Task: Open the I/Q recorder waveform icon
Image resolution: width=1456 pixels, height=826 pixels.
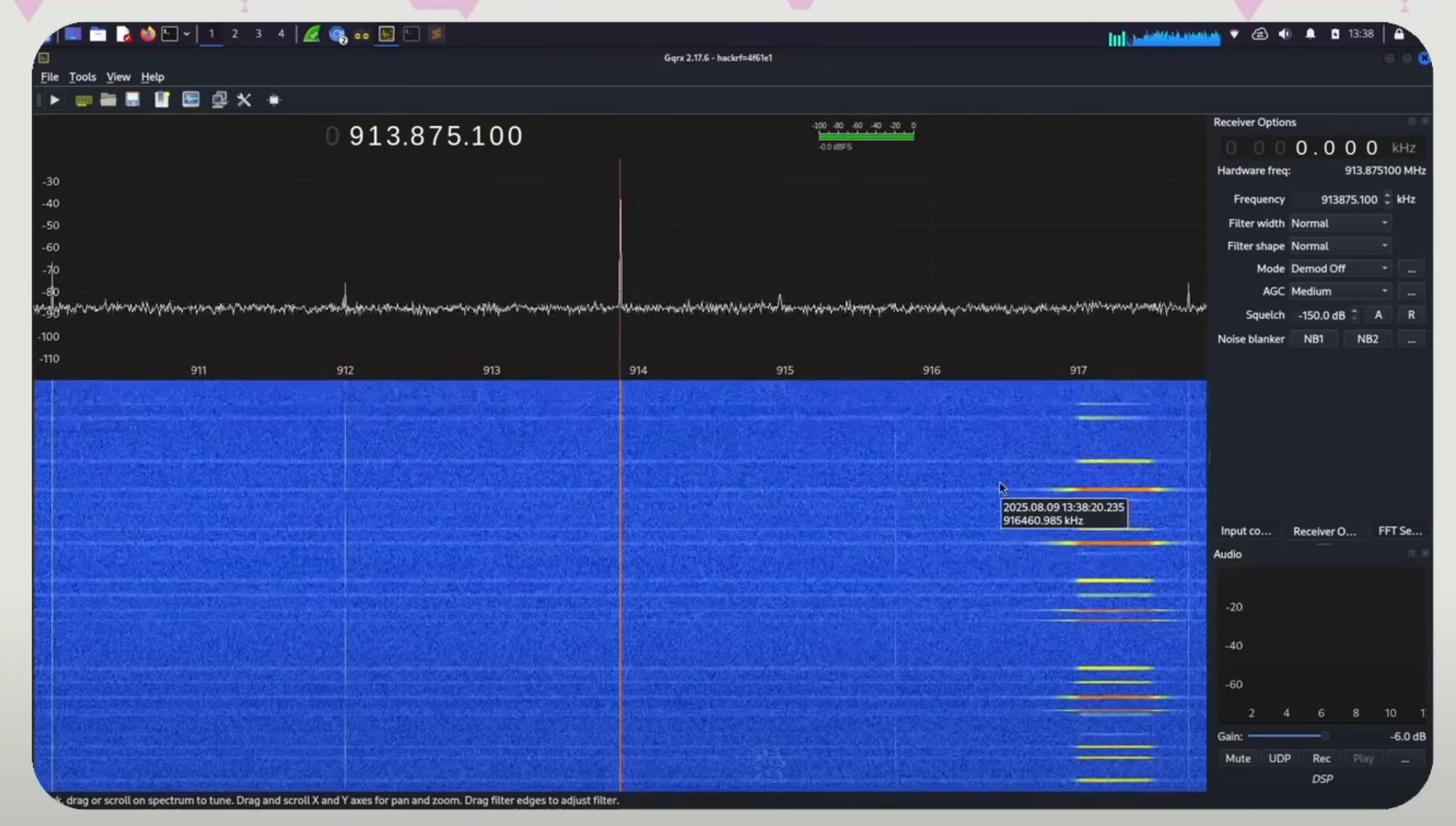Action: (x=191, y=100)
